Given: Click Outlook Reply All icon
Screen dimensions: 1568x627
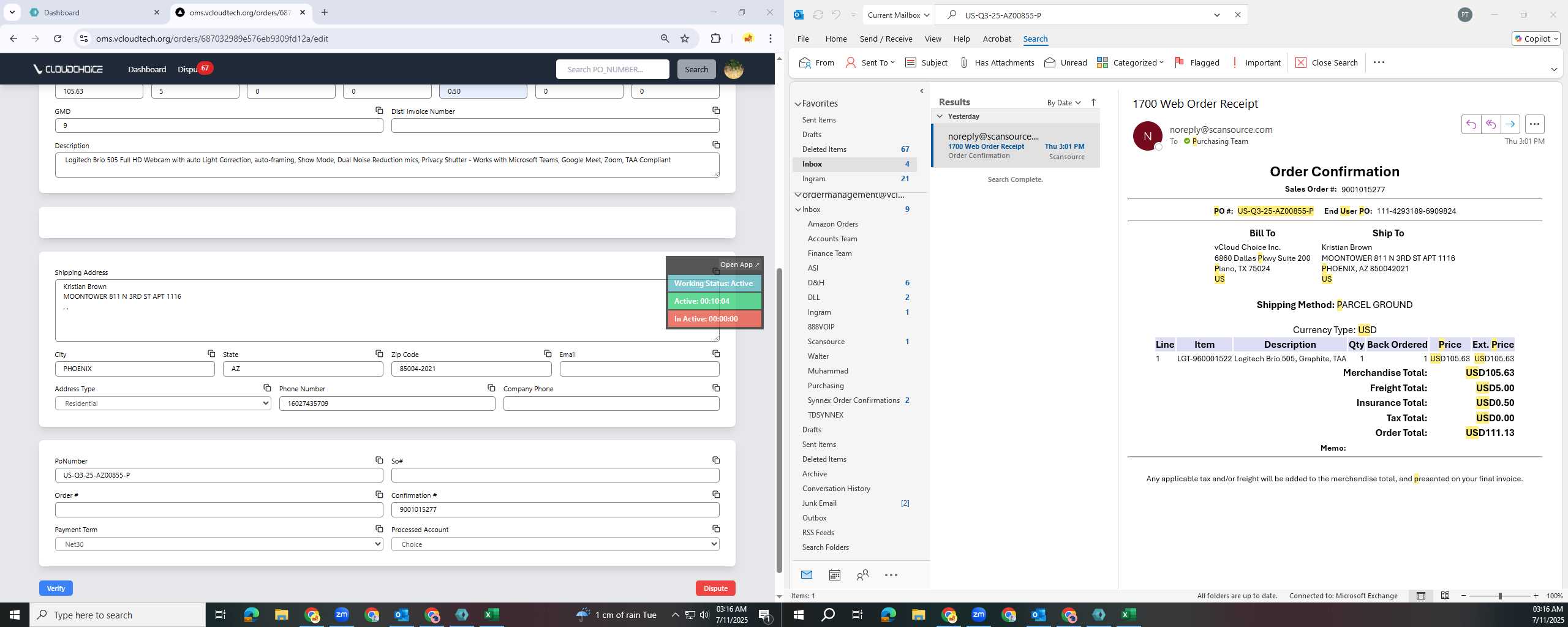Looking at the screenshot, I should pos(1490,124).
